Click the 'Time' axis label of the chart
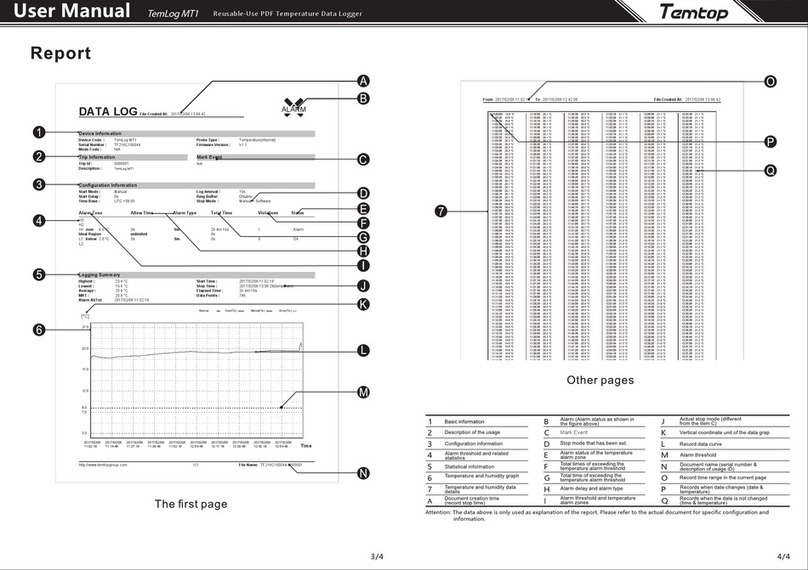The width and height of the screenshot is (808, 570). point(306,446)
